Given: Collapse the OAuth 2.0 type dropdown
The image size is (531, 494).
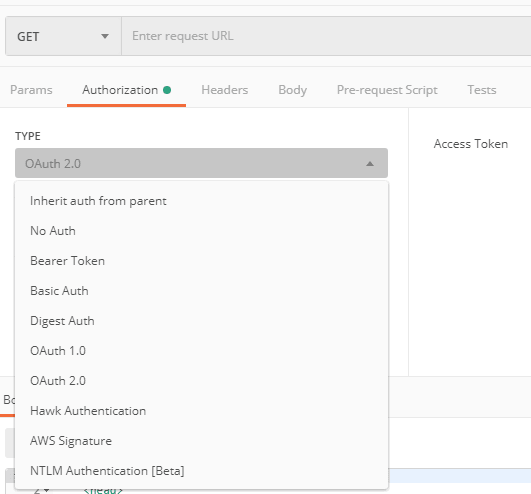Looking at the screenshot, I should pos(201,163).
